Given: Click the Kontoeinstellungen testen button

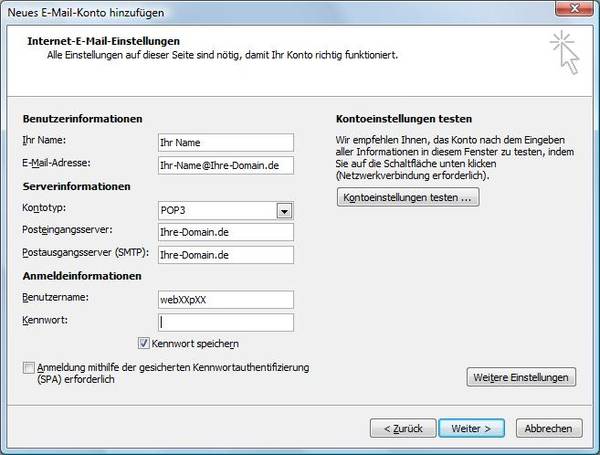Looking at the screenshot, I should tap(409, 198).
